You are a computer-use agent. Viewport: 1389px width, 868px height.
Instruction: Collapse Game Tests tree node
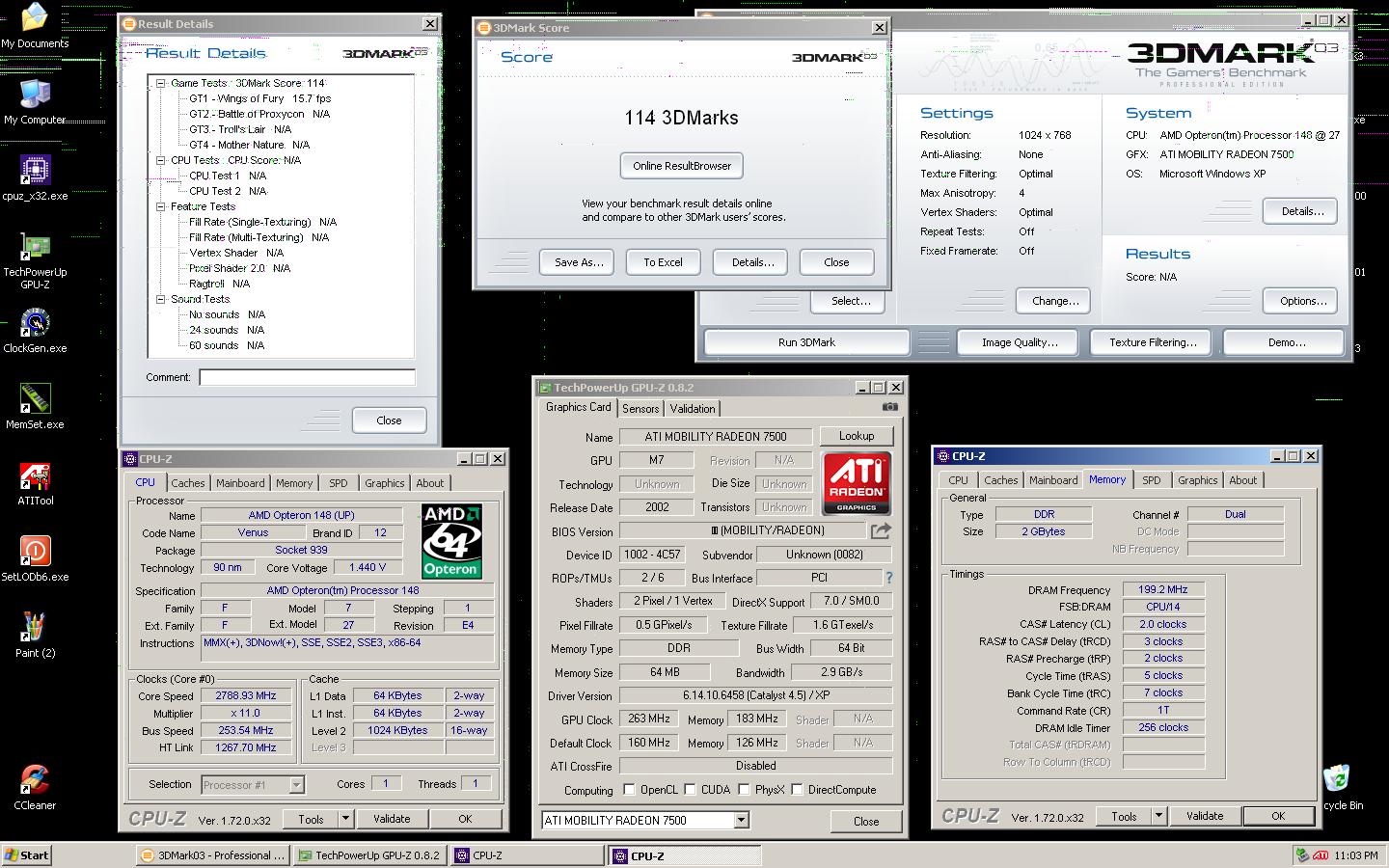(x=161, y=83)
